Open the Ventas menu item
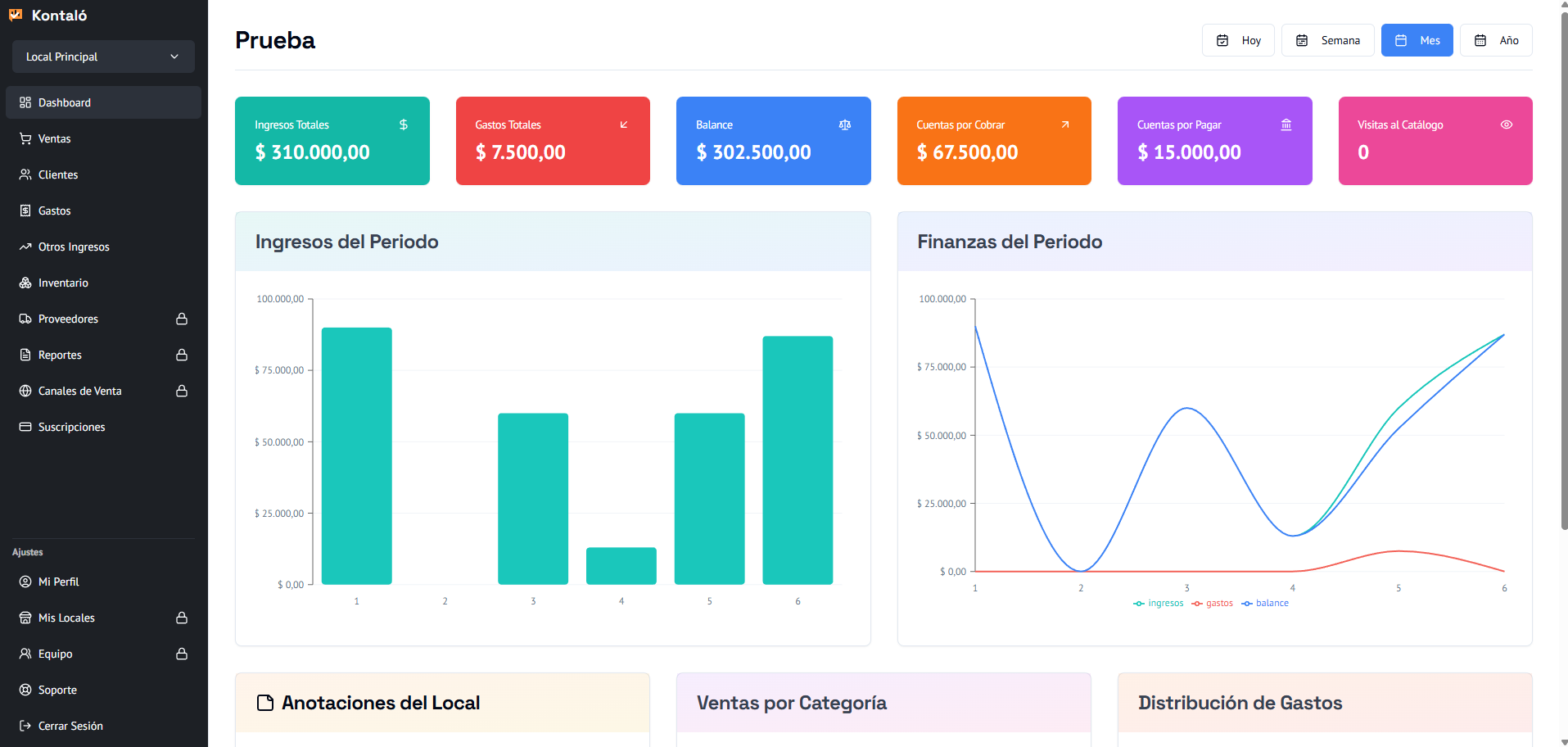 [54, 138]
